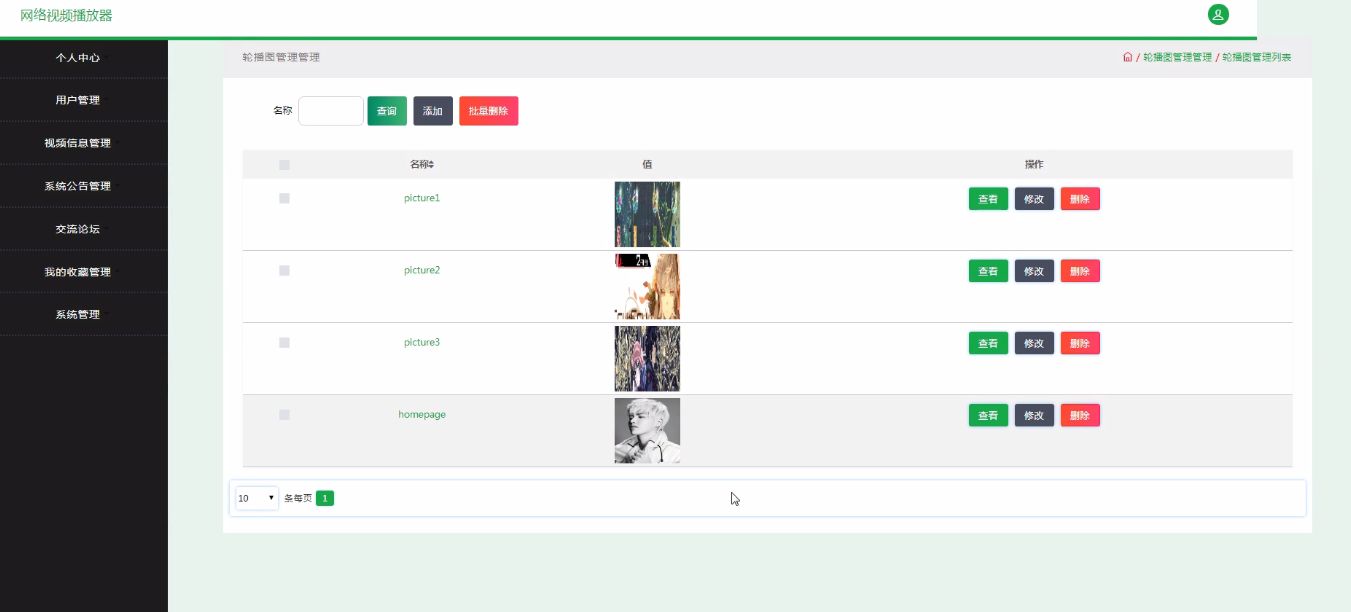View the picture2 entry with 查看

click(988, 271)
